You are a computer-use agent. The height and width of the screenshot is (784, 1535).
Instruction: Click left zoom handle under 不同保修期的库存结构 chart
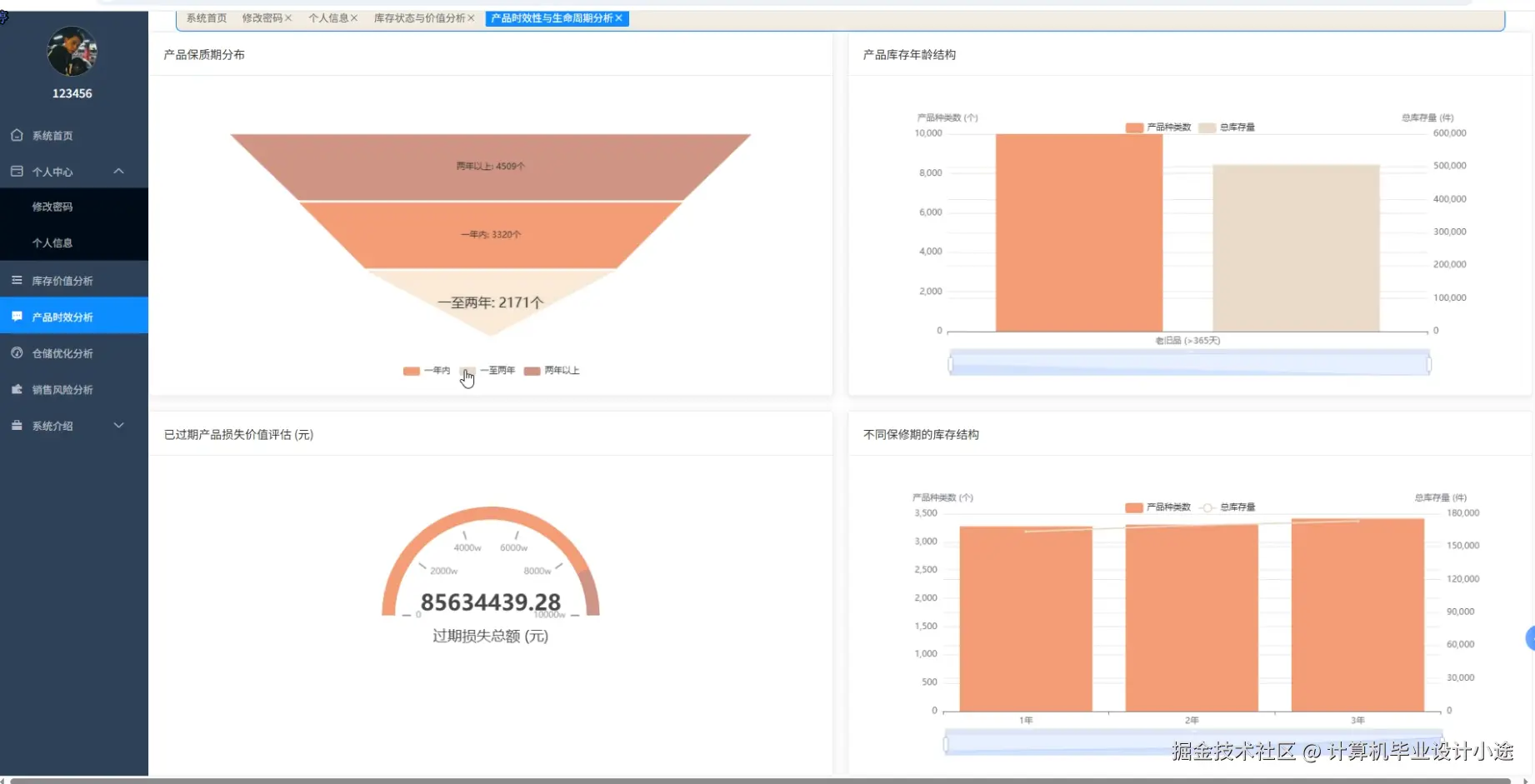coord(945,744)
